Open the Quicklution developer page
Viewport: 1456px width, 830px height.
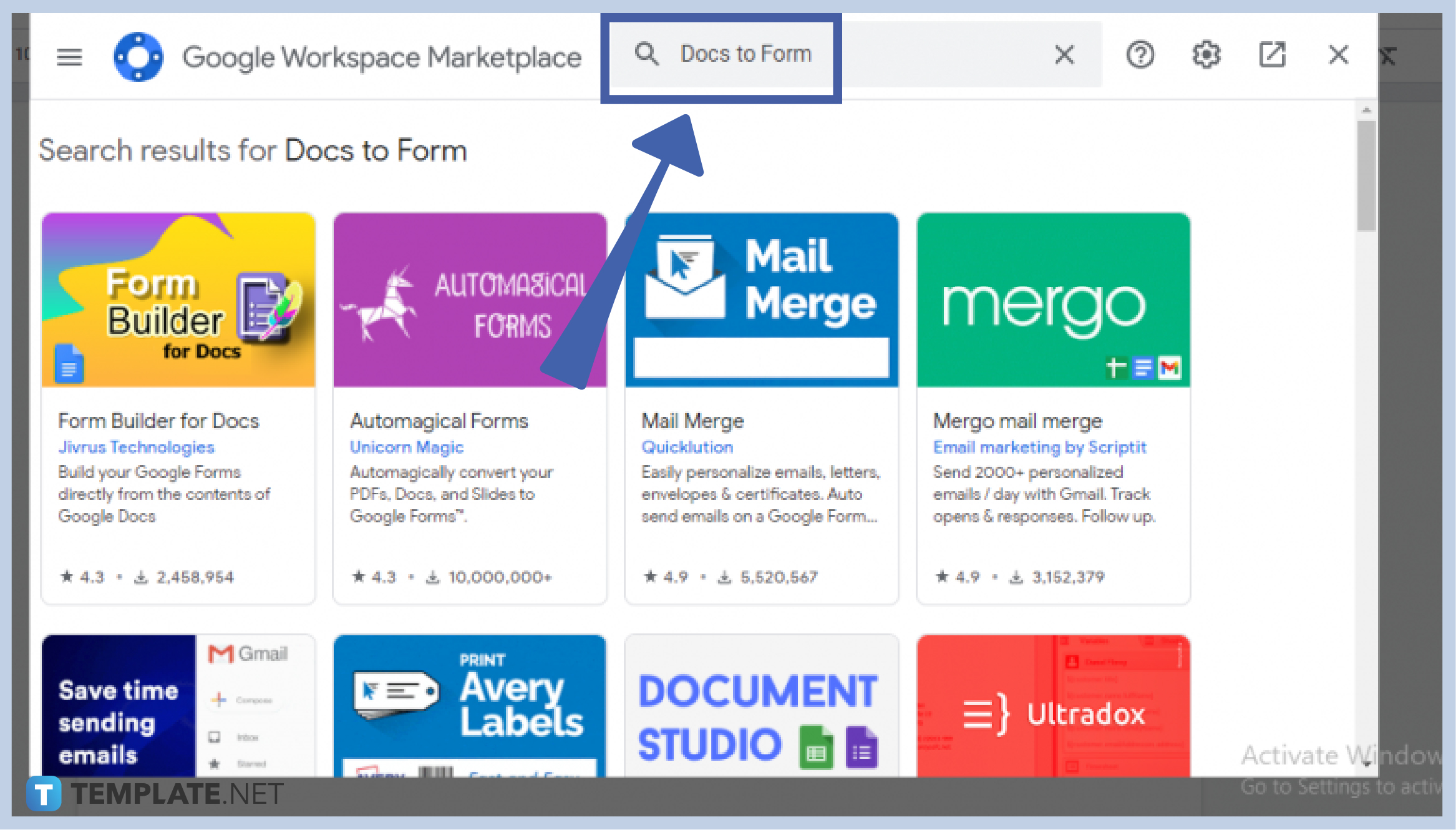coord(687,447)
